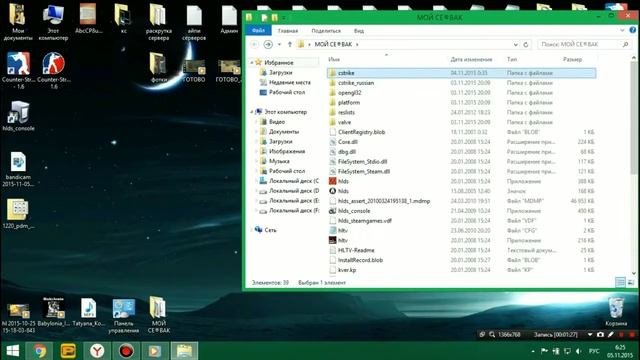
Task: Click the search field in МОЙ СЕРВАК
Action: click(584, 44)
